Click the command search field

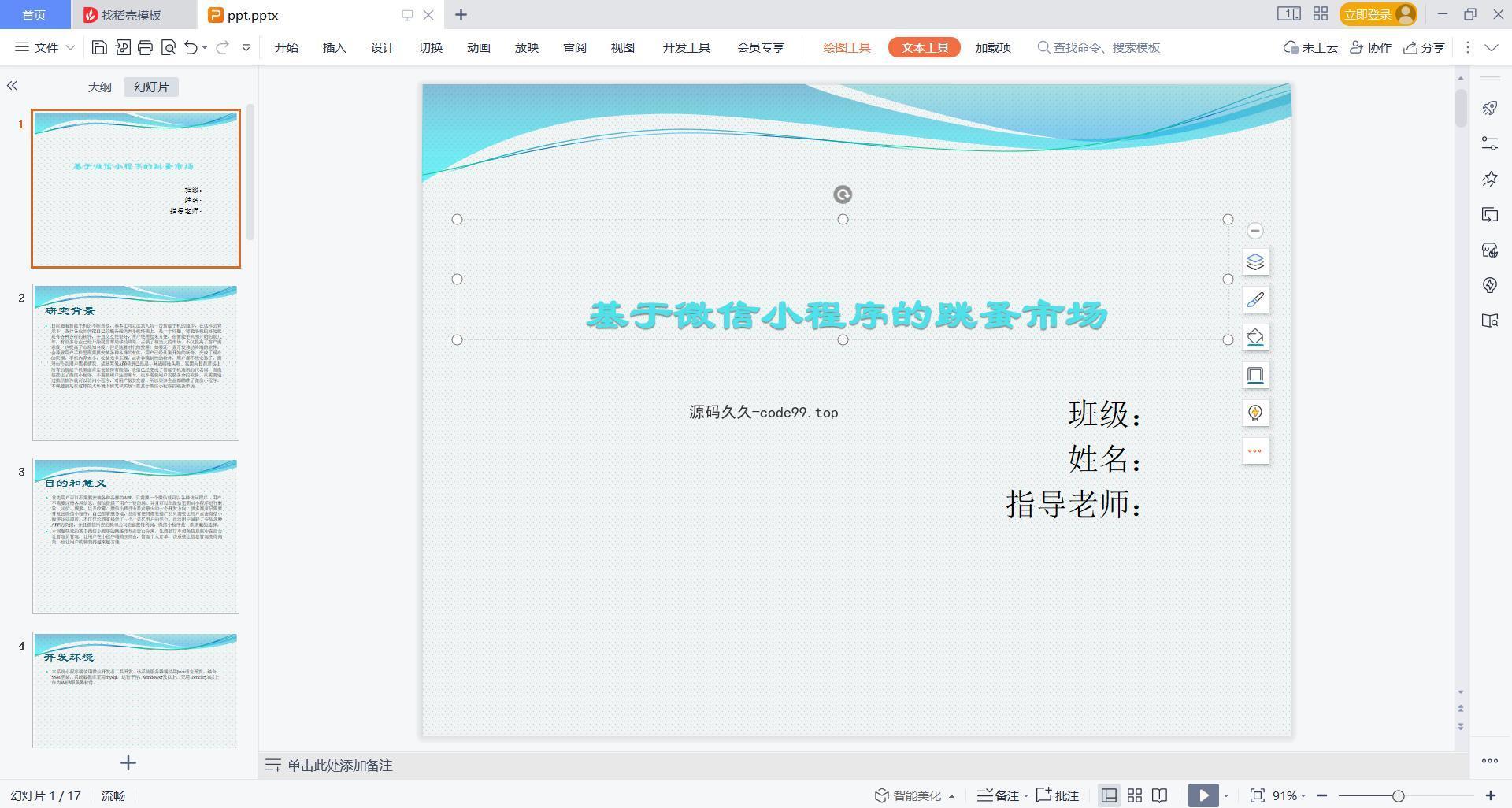(x=1099, y=47)
